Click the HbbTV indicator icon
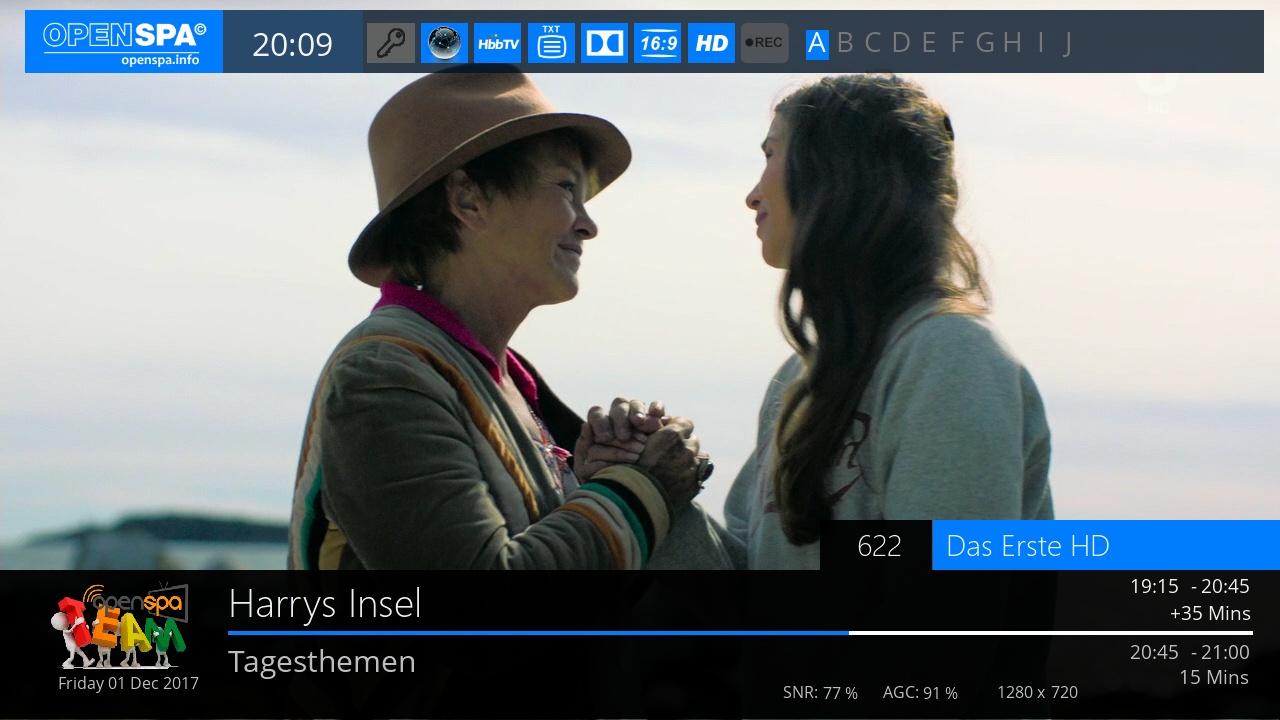This screenshot has height=720, width=1280. click(497, 43)
